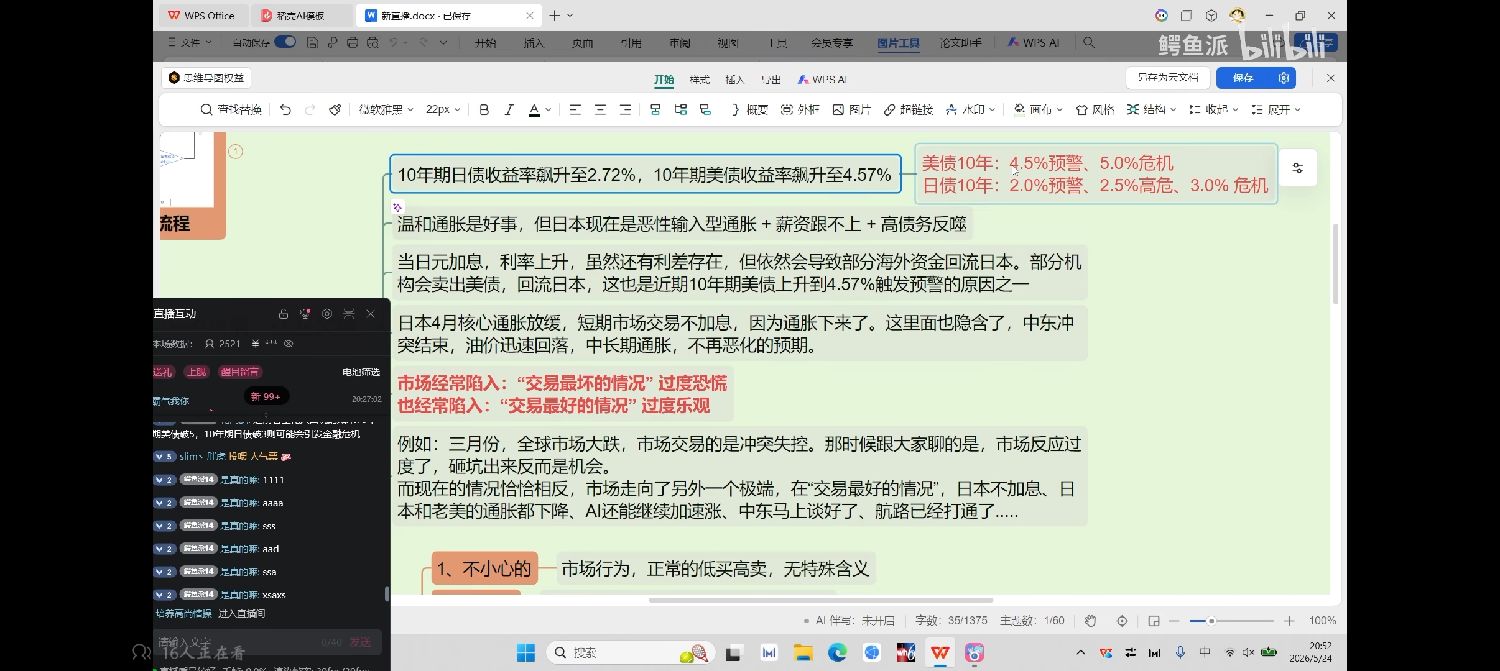Screen dimensions: 1500x671
Task: Add an 外框 boundary frame
Action: pos(800,110)
